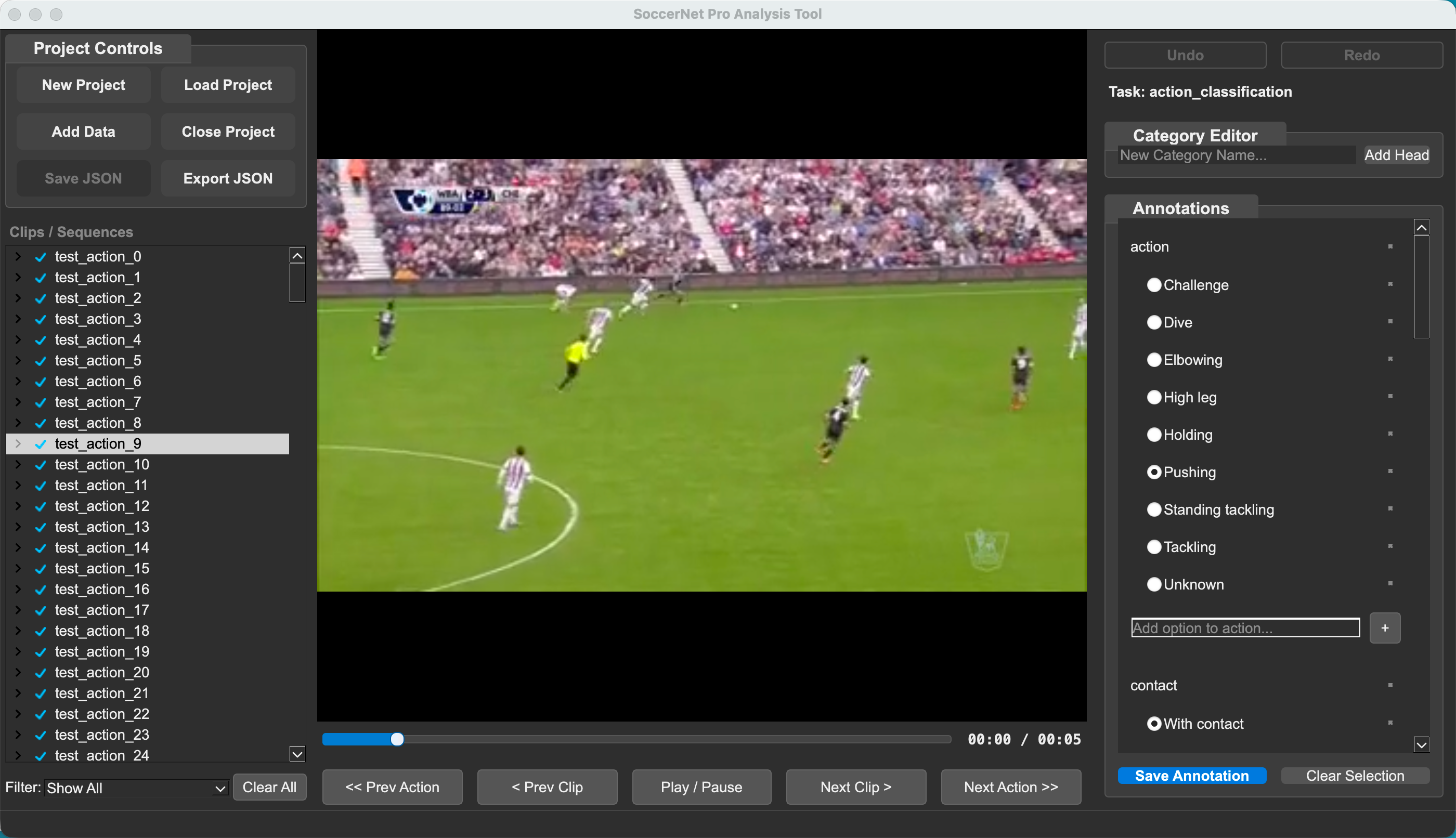Select the Dive radio option
The image size is (1456, 838).
coord(1154,322)
